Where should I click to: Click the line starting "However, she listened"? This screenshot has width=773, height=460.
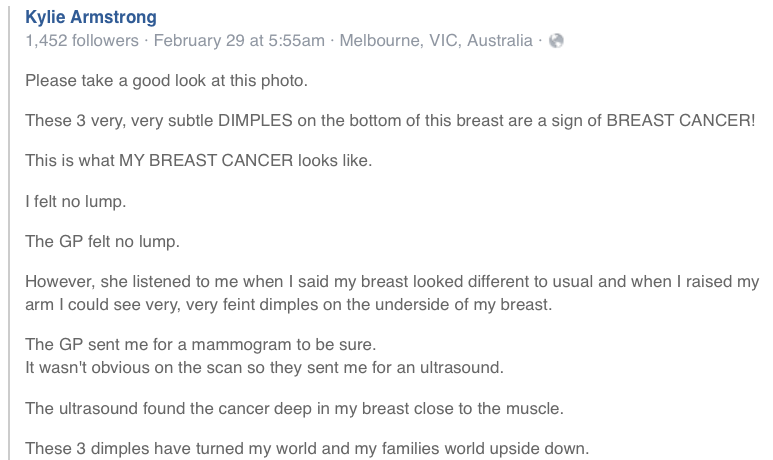(x=392, y=282)
